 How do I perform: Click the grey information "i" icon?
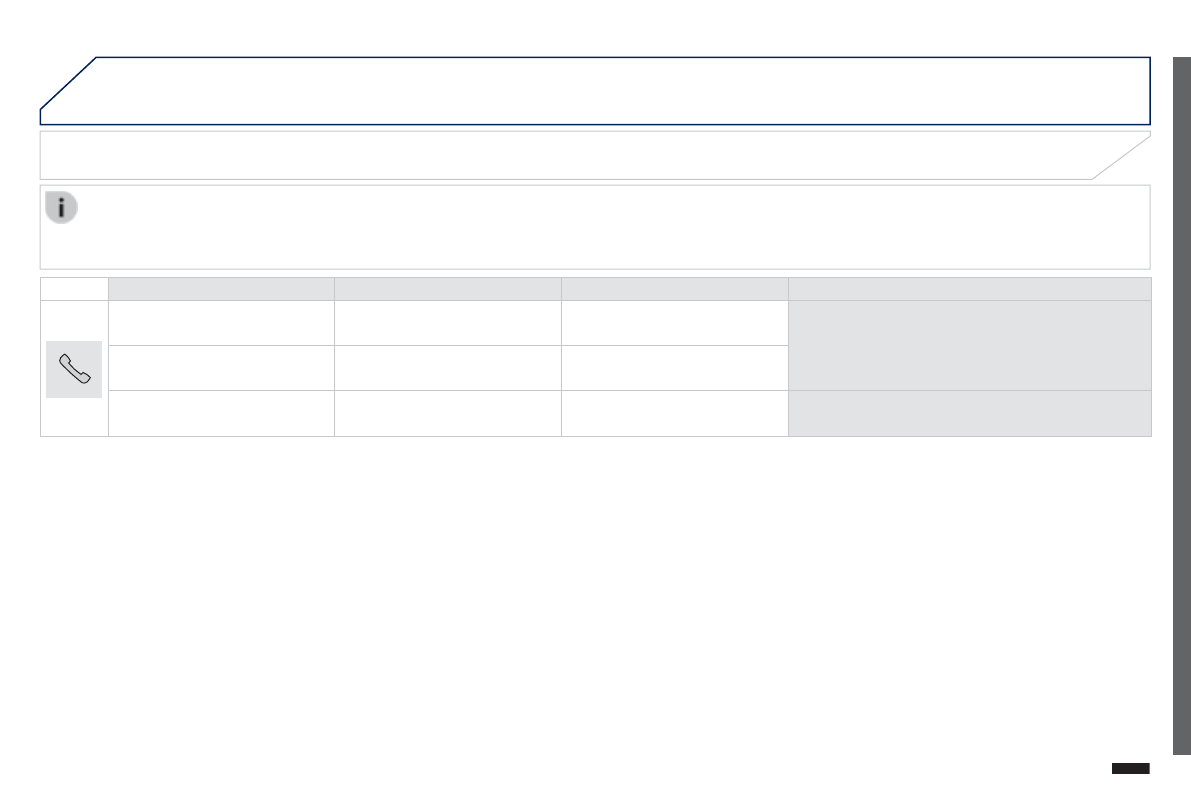point(61,207)
